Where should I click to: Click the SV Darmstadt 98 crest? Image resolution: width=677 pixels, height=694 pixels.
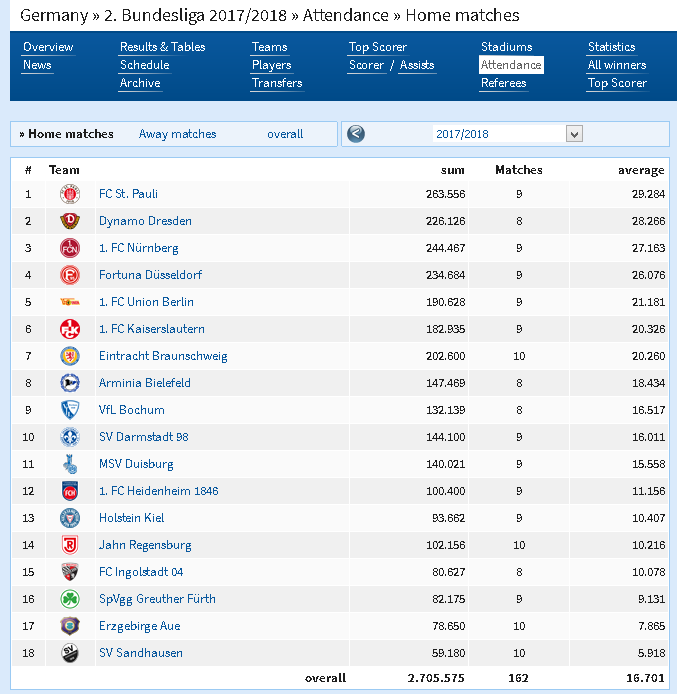[x=70, y=437]
